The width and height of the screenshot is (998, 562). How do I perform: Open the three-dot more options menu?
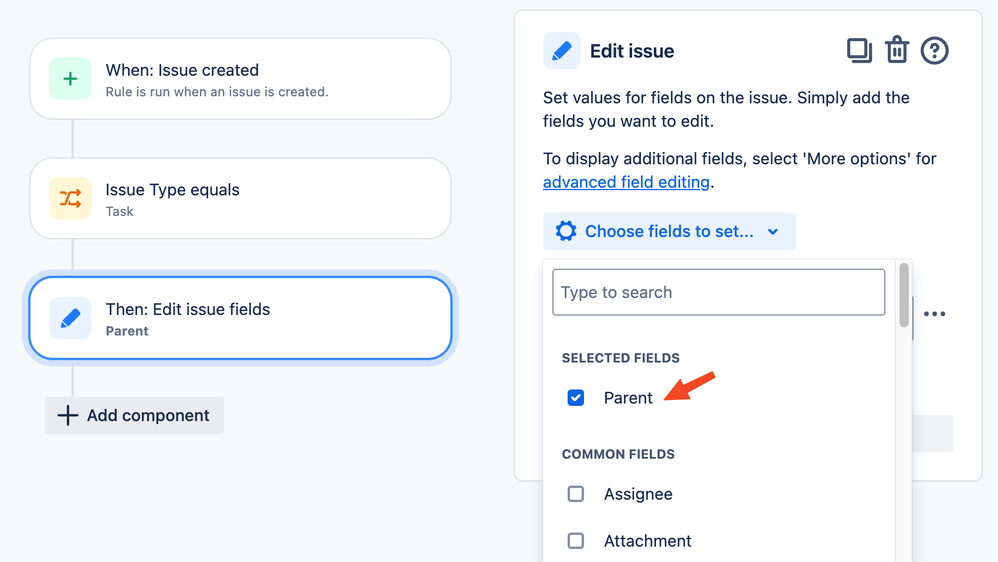pyautogui.click(x=934, y=314)
